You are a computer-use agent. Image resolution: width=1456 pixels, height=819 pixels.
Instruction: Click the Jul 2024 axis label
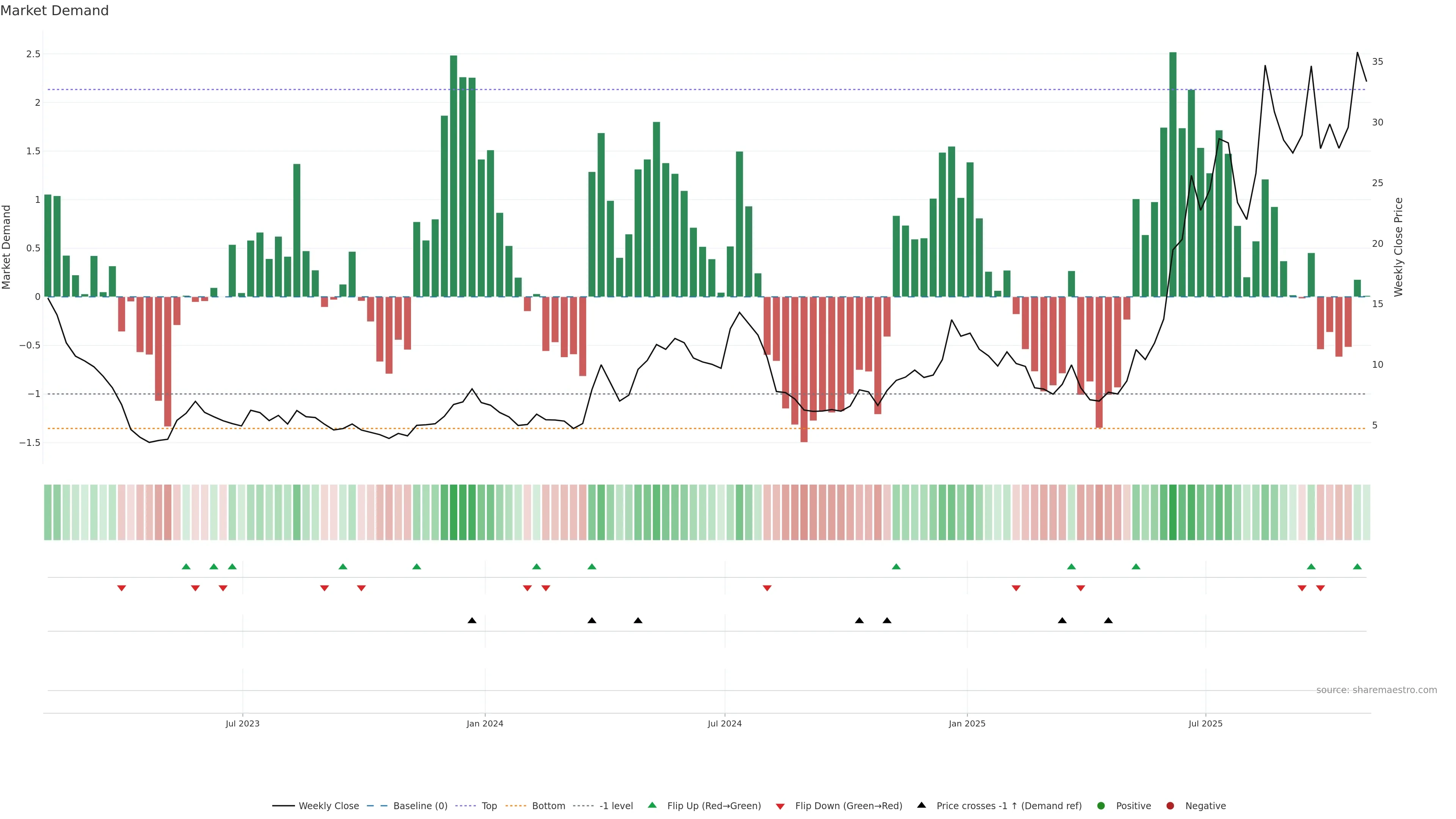coord(725,723)
